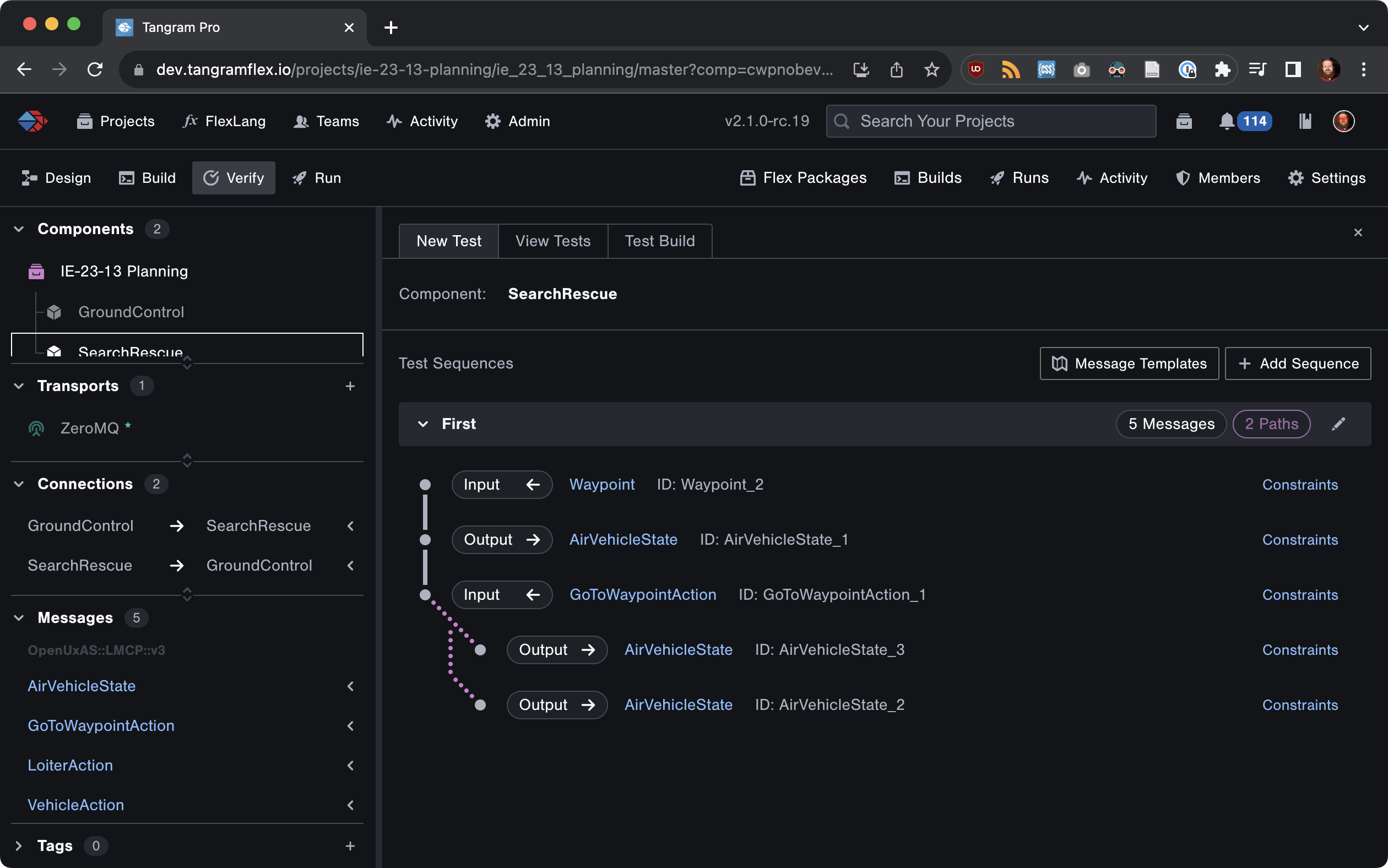1388x868 pixels.
Task: Open the documentation book icon in header
Action: point(1305,121)
